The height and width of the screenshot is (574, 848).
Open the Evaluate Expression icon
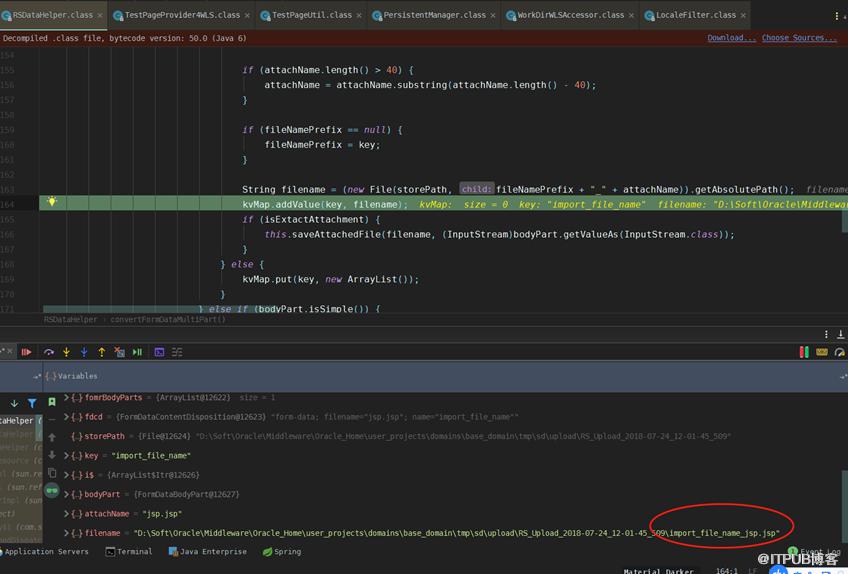[160, 352]
